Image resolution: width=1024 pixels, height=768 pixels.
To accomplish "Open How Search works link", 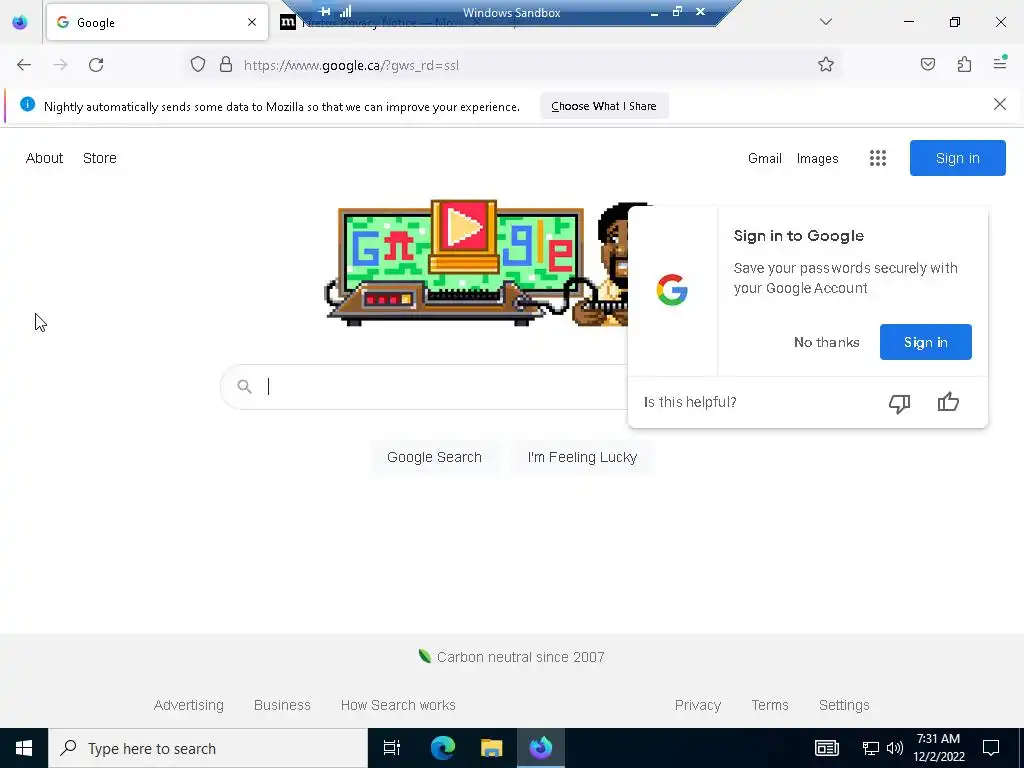I will pos(398,705).
